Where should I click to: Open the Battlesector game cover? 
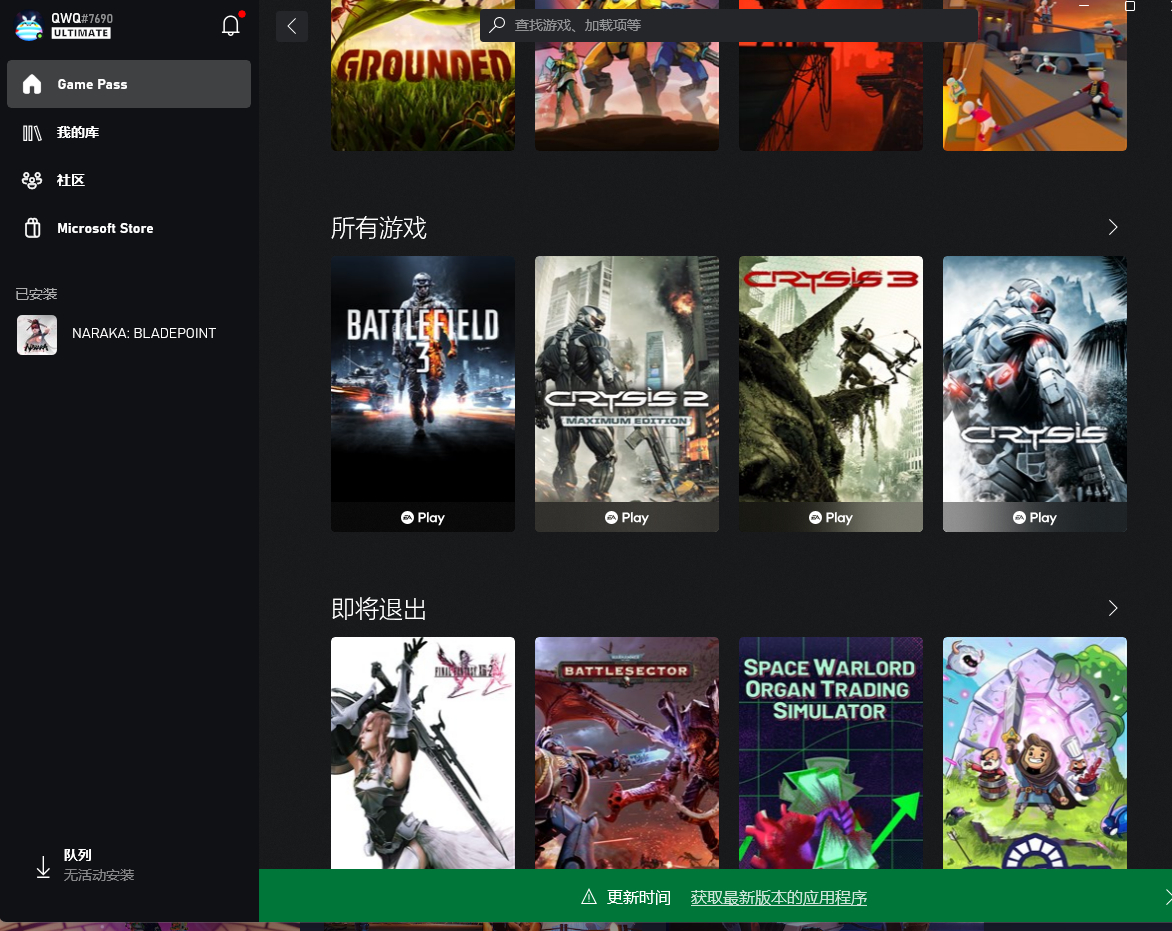point(626,752)
